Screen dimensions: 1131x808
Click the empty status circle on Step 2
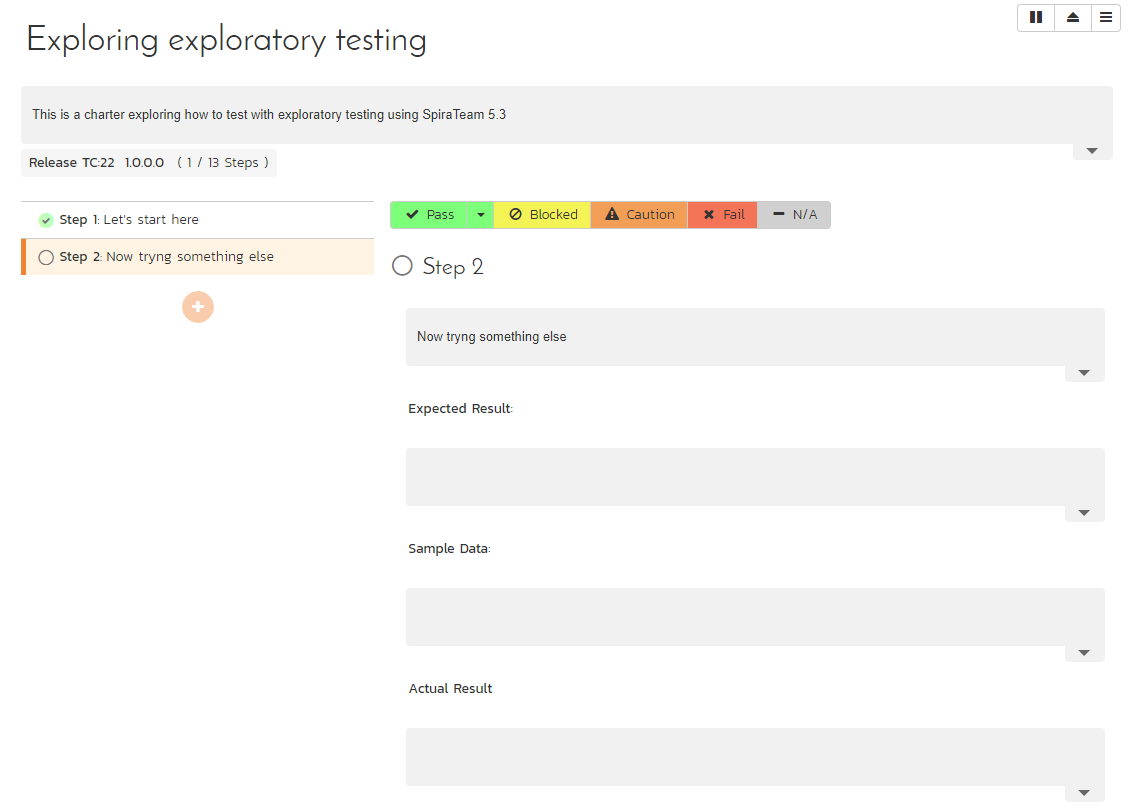click(x=46, y=257)
